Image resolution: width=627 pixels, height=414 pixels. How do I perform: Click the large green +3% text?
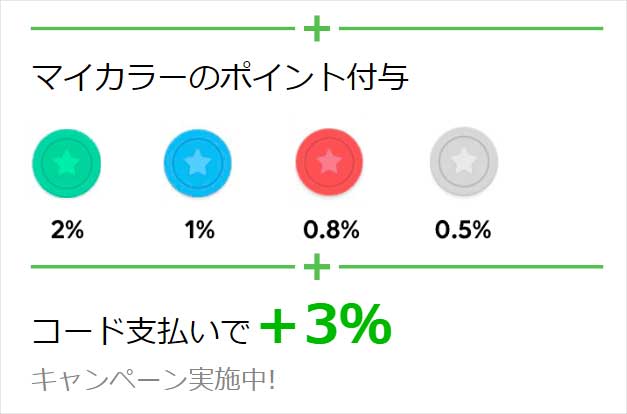(326, 325)
